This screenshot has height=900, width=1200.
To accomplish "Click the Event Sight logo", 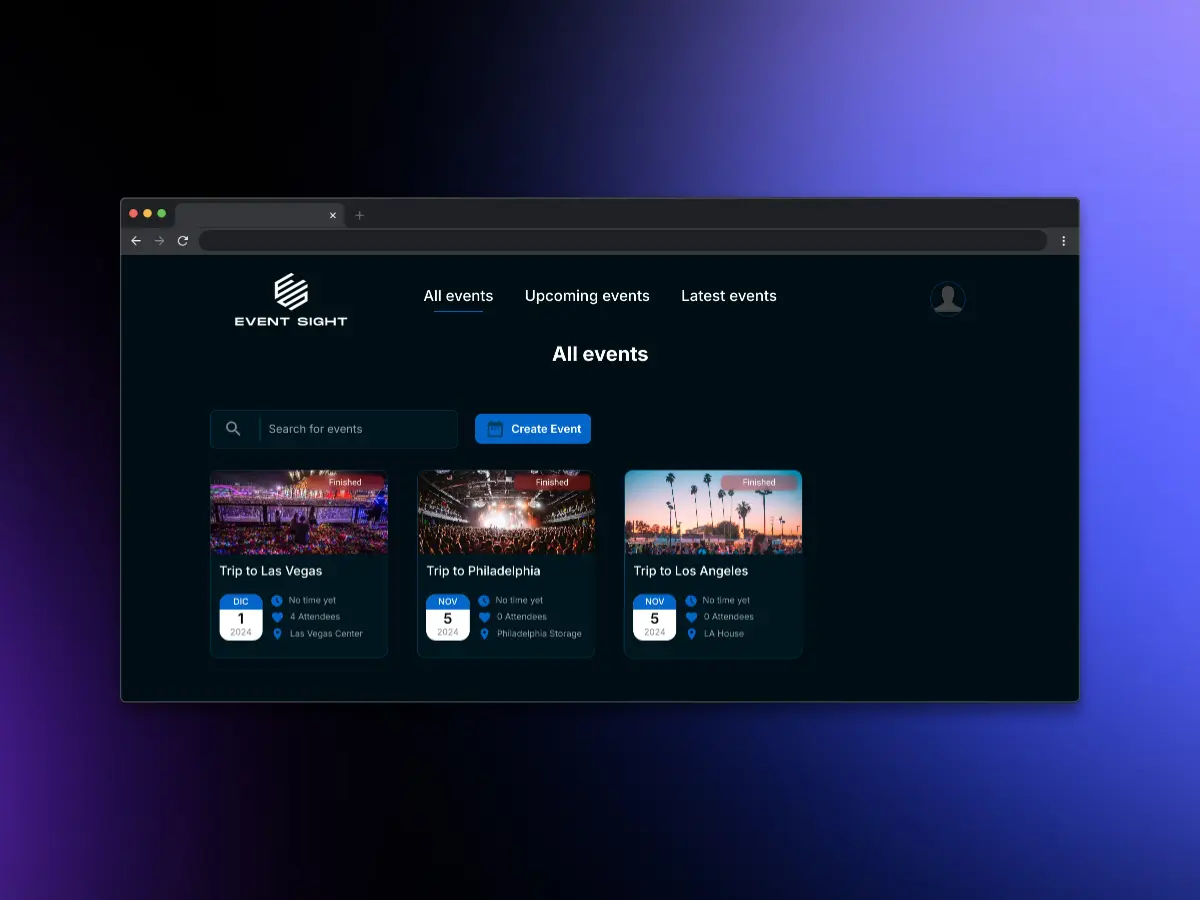I will pyautogui.click(x=291, y=300).
